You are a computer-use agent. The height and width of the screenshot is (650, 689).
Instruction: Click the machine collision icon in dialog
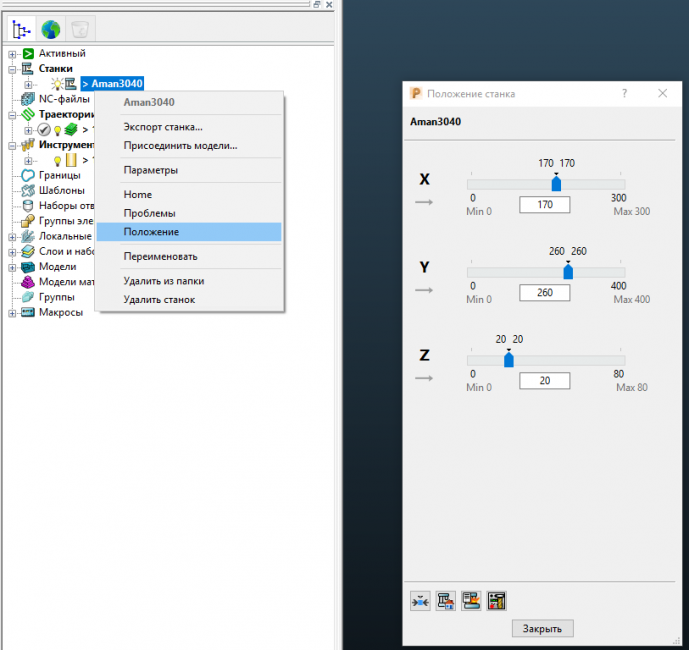click(x=470, y=601)
